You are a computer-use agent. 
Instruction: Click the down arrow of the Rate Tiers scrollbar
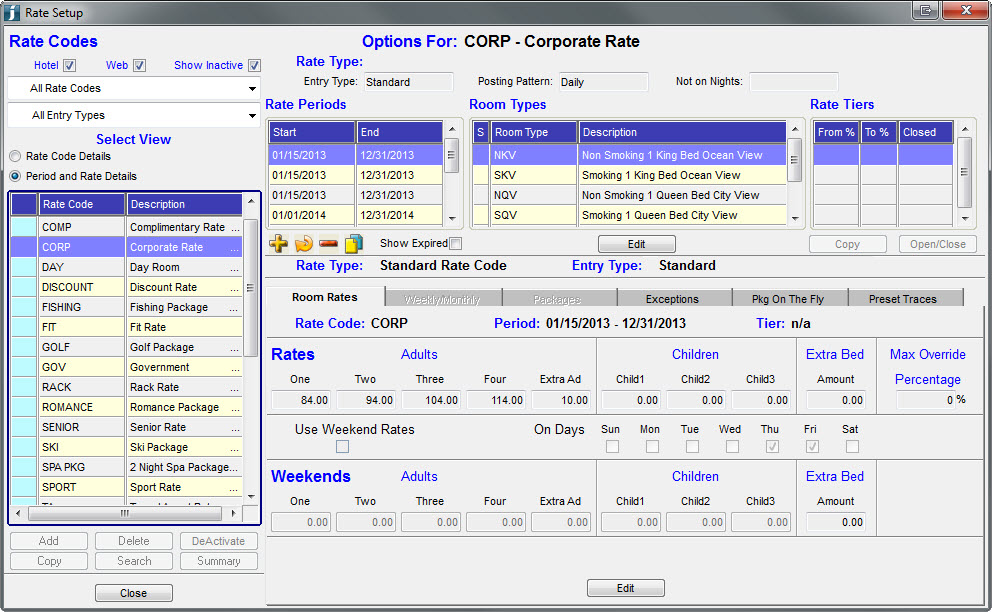[964, 218]
